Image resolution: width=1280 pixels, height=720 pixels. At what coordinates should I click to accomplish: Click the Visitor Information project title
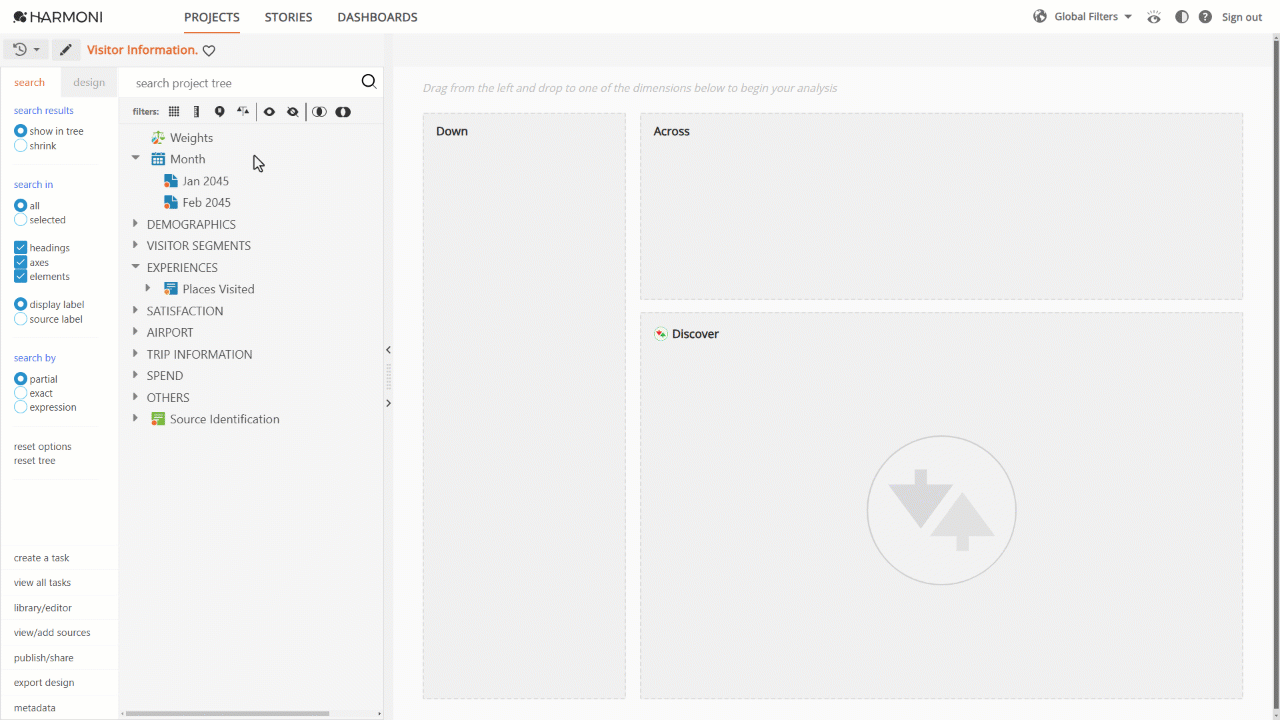coord(142,50)
